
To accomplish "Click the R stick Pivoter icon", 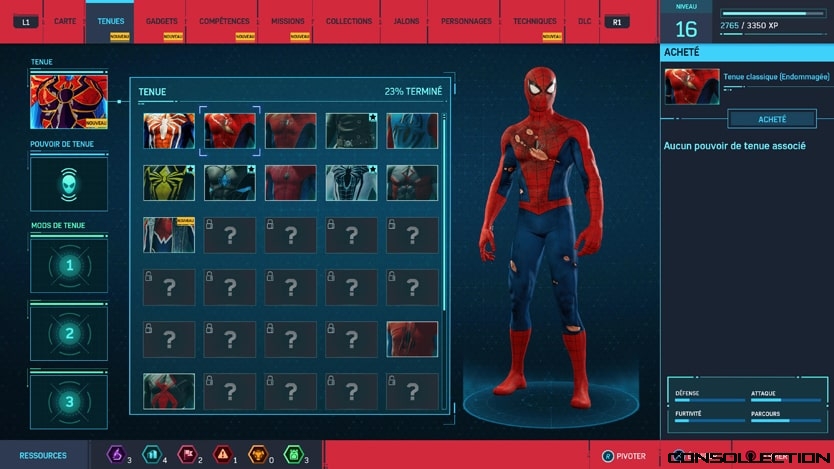I will click(607, 456).
